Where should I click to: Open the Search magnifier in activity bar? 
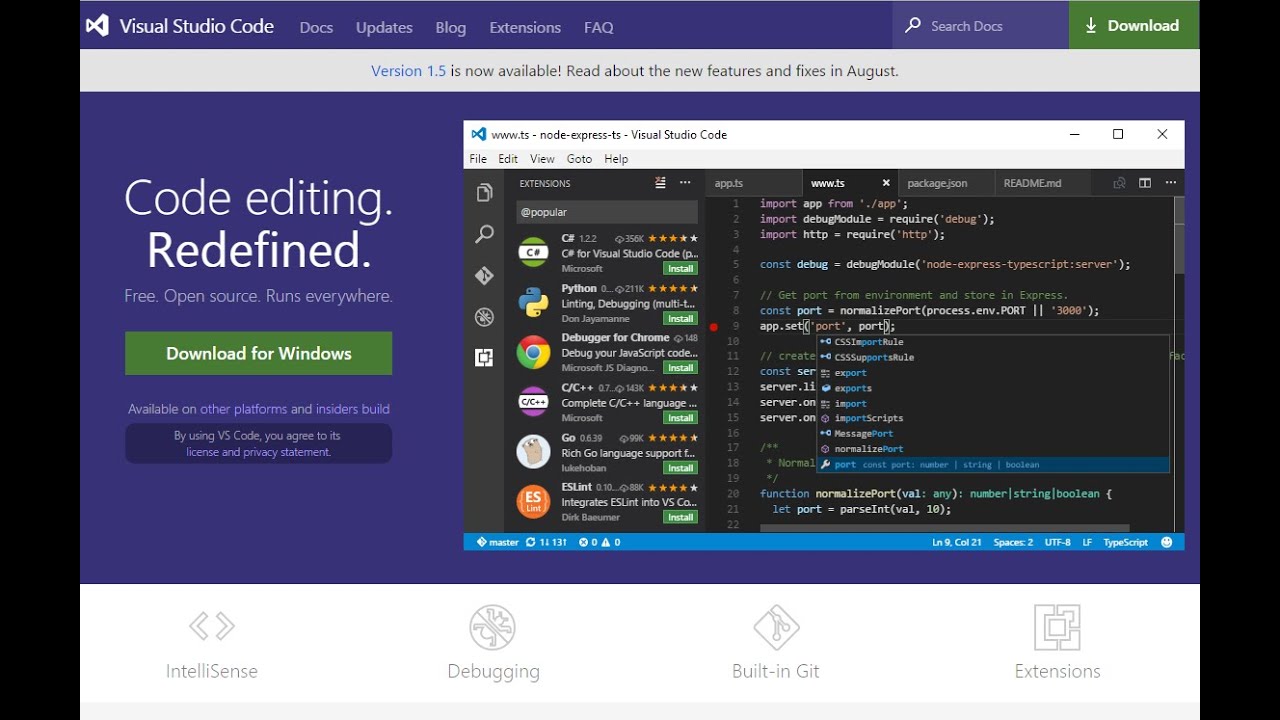pos(485,234)
